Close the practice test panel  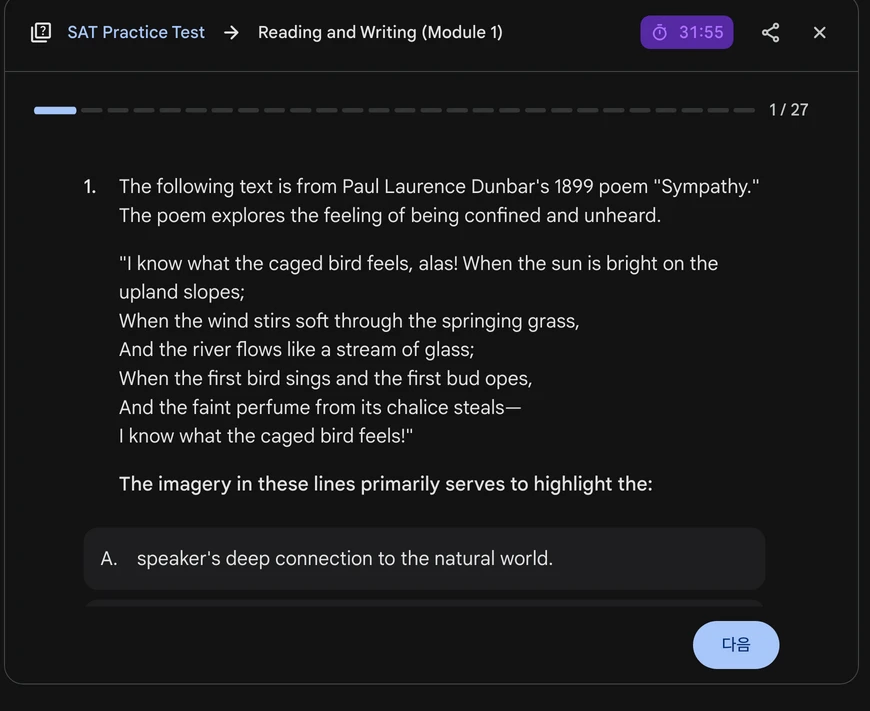point(820,32)
